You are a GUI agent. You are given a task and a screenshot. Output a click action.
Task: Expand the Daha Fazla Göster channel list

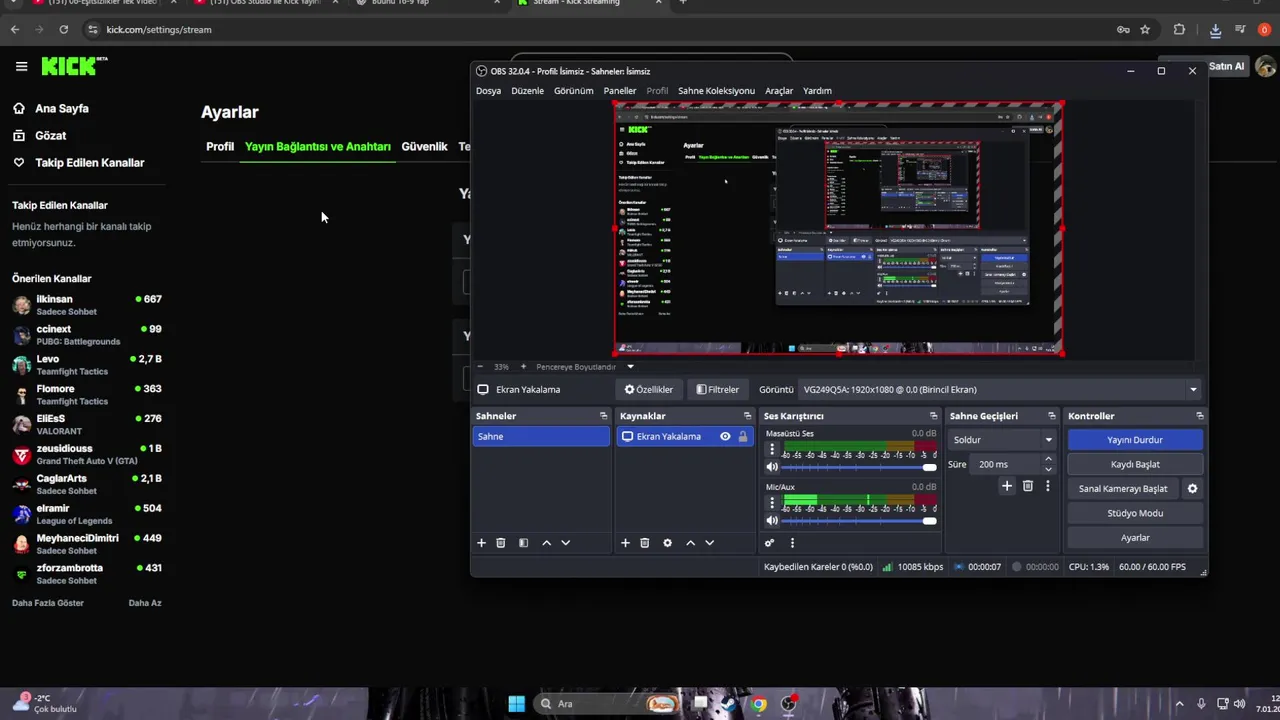click(x=48, y=603)
